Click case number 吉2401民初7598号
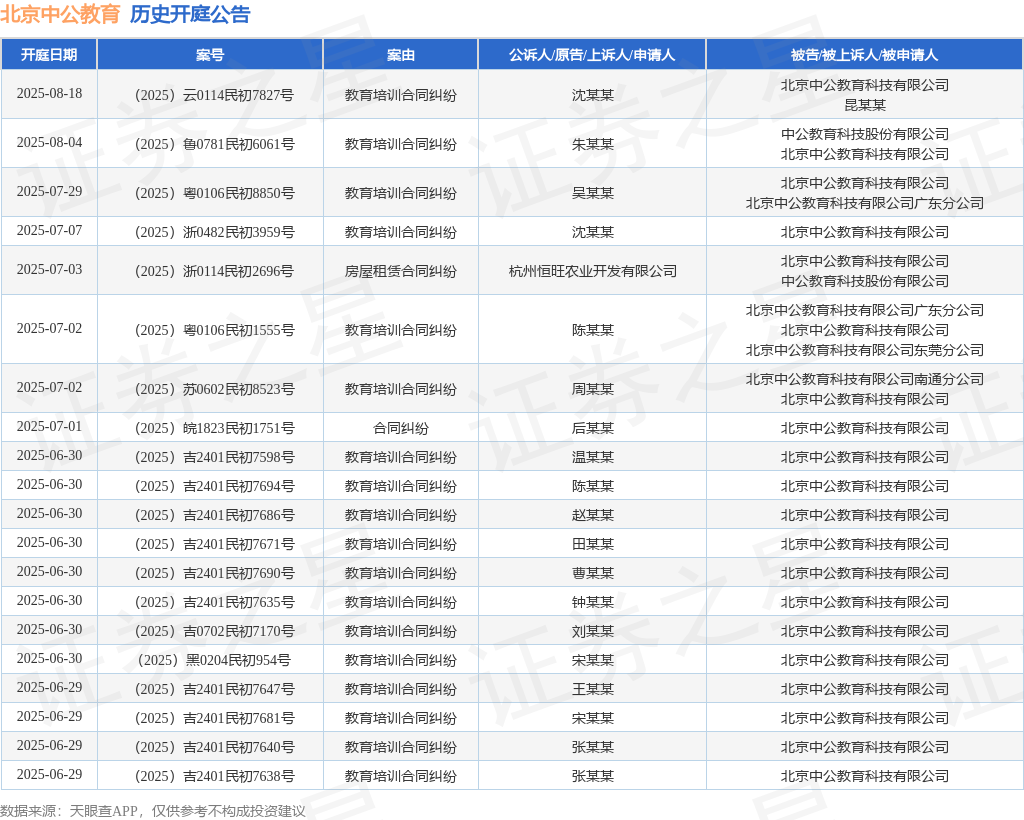The height and width of the screenshot is (820, 1024). point(214,458)
